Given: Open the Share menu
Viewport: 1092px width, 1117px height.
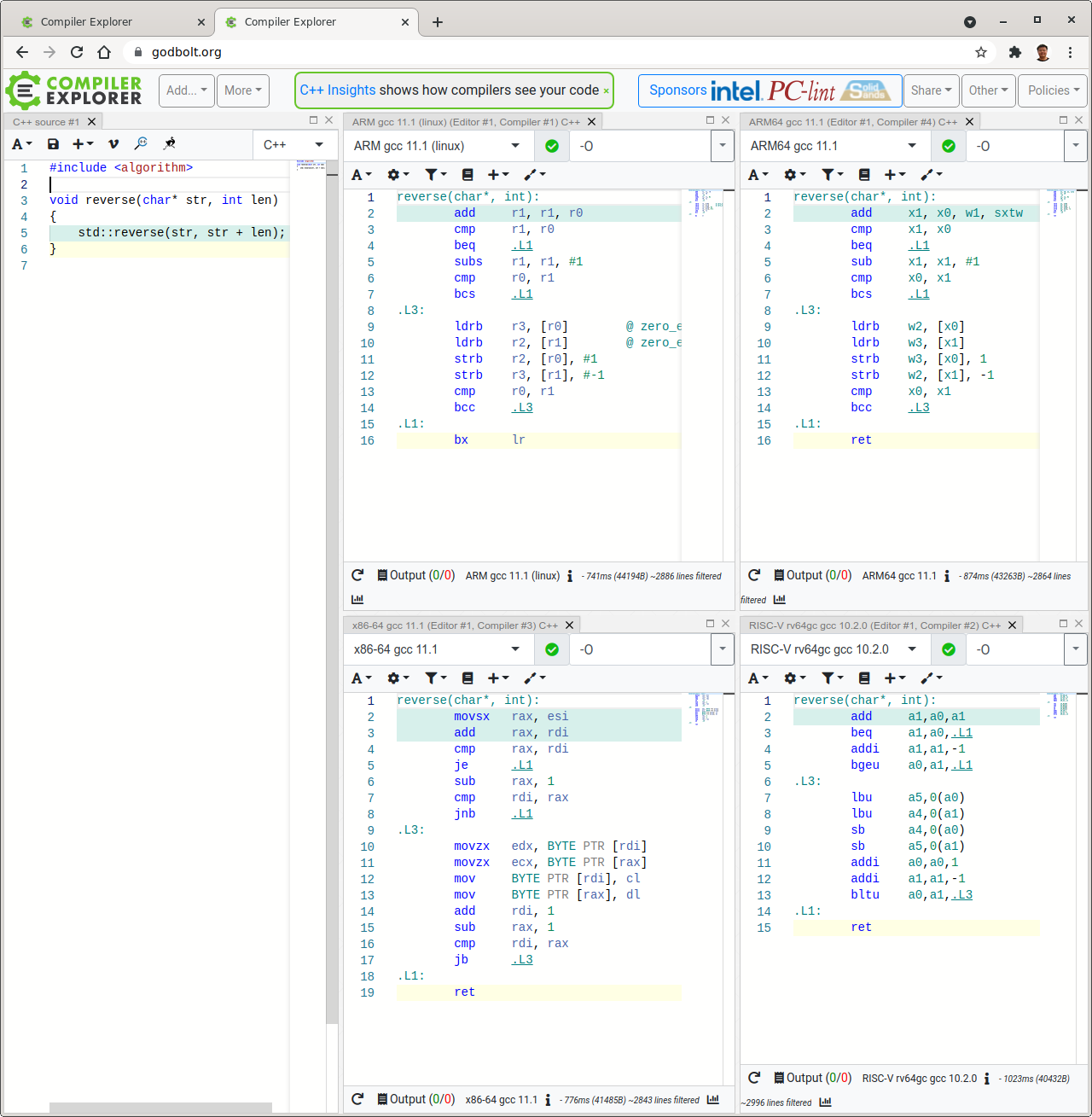Looking at the screenshot, I should pyautogui.click(x=931, y=90).
